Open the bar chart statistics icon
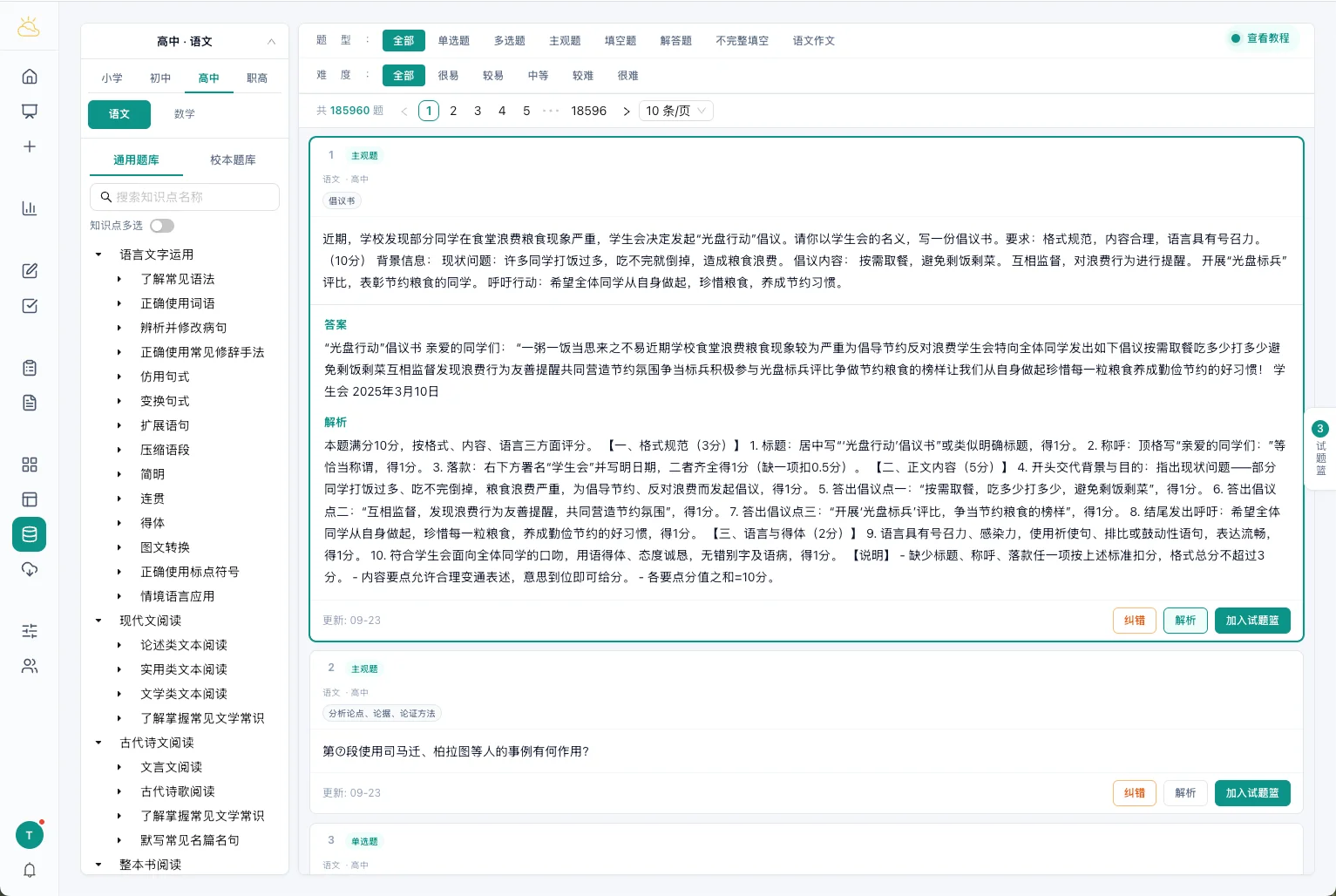 [30, 208]
